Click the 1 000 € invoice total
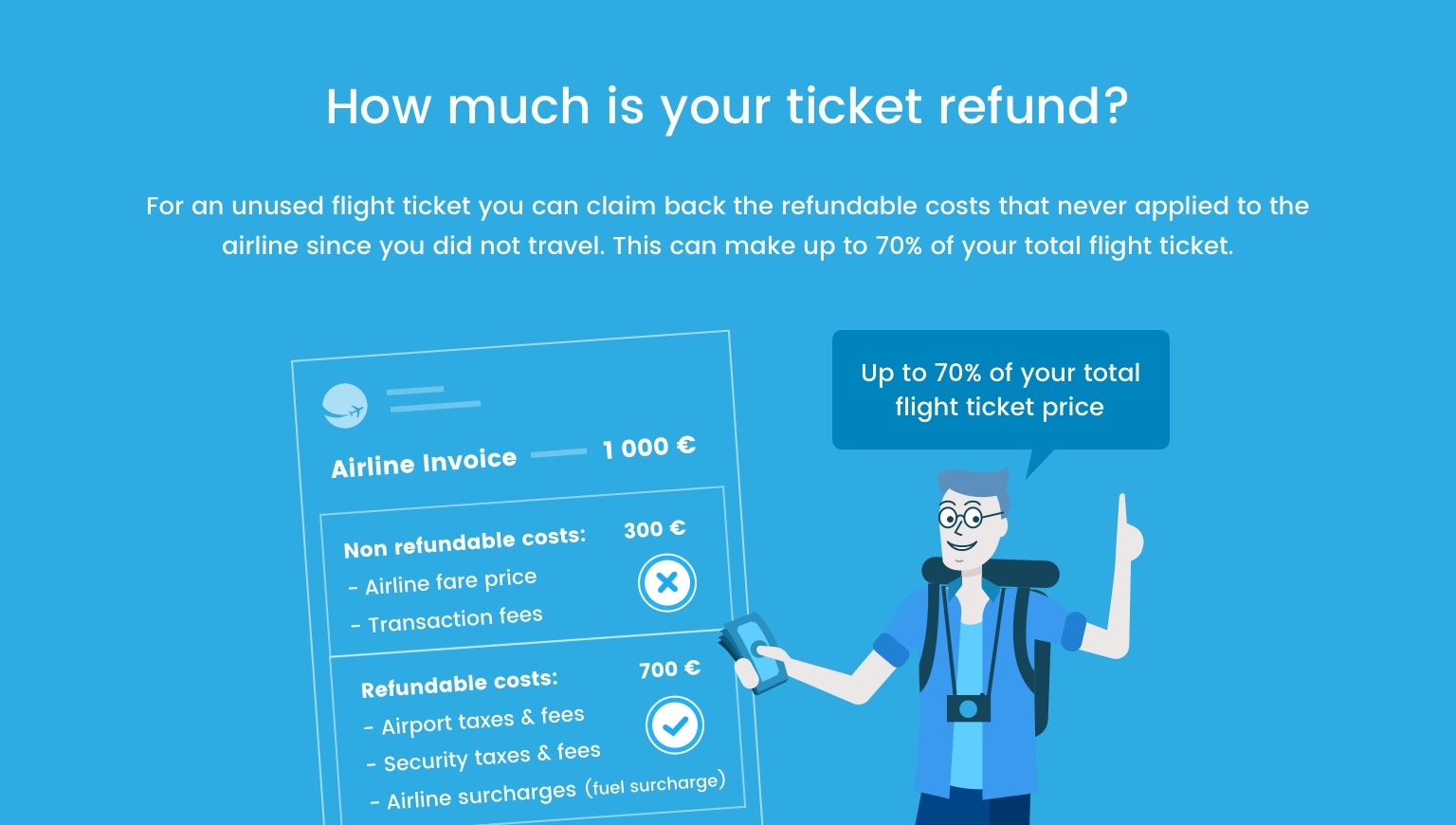 click(x=649, y=447)
